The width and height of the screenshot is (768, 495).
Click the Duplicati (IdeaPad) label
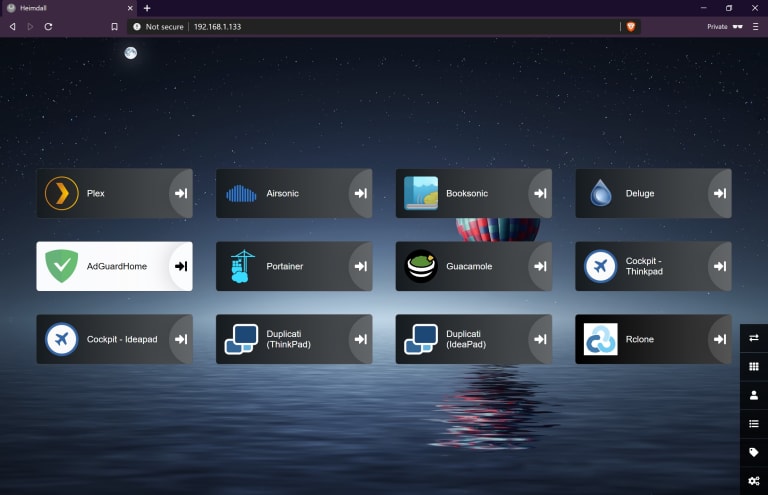466,339
